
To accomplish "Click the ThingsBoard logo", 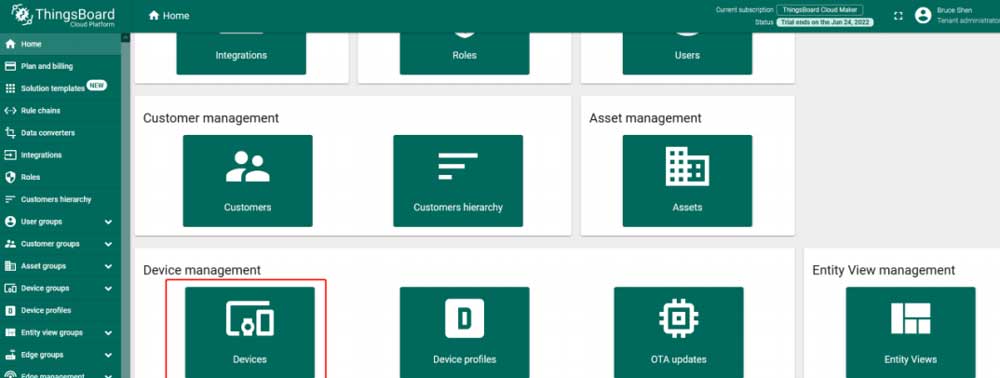I will pyautogui.click(x=64, y=16).
